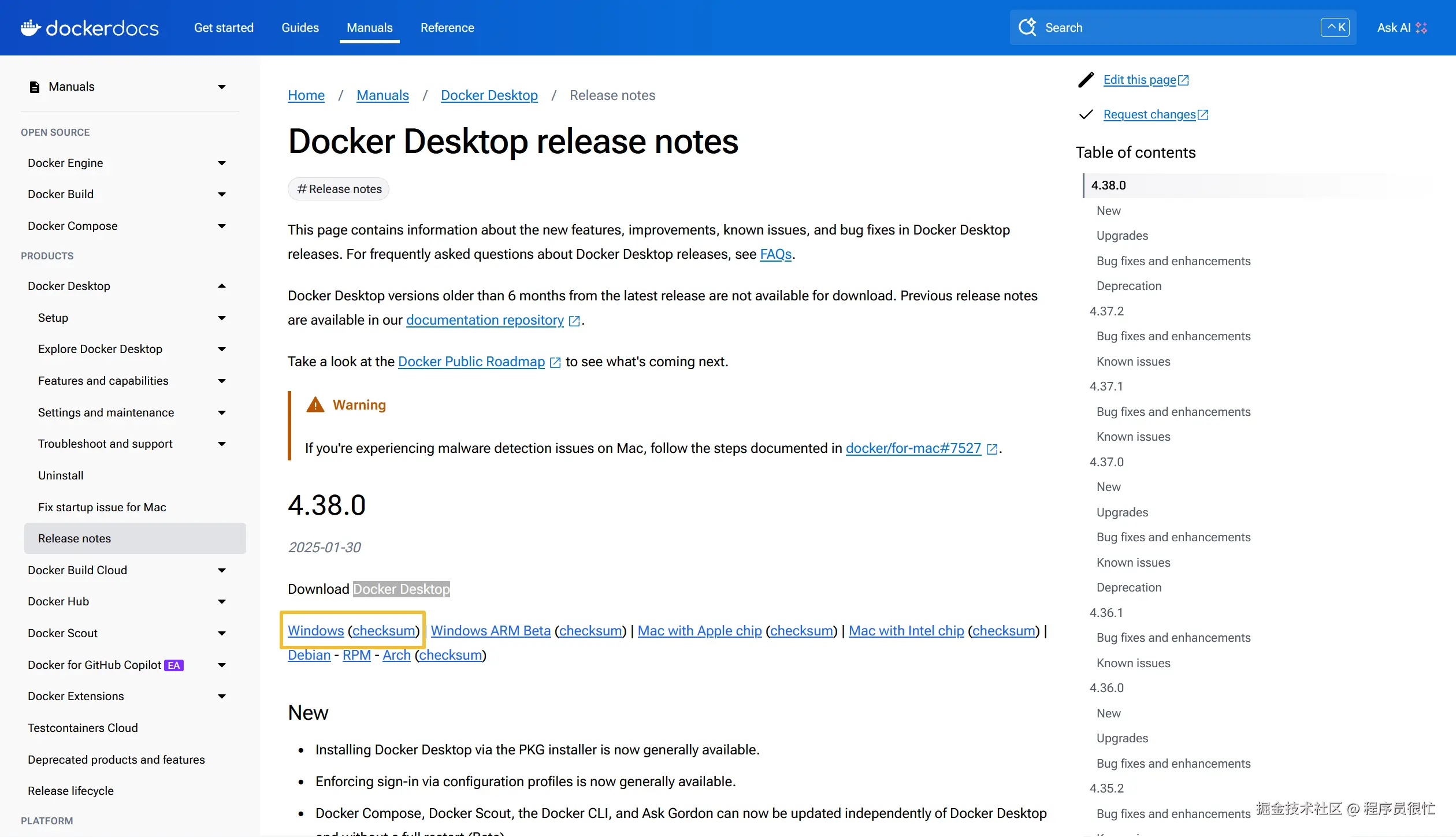This screenshot has height=837, width=1456.
Task: Click the Docker whale logo
Action: (x=31, y=27)
